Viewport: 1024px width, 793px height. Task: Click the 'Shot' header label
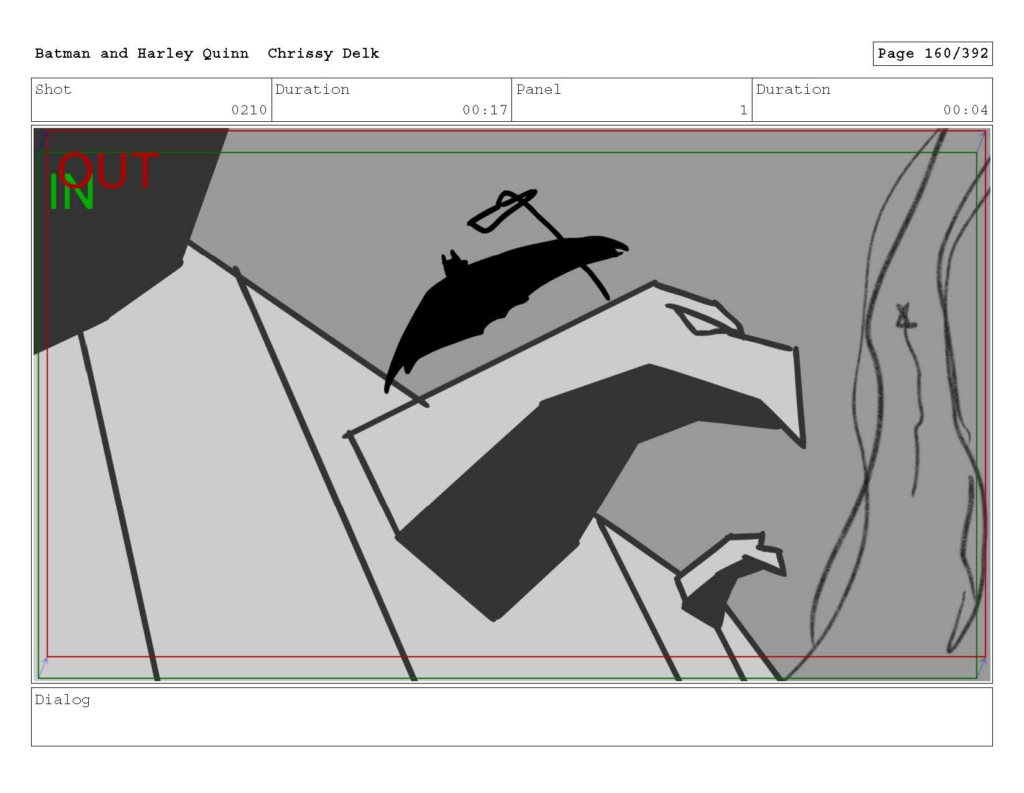coord(53,89)
